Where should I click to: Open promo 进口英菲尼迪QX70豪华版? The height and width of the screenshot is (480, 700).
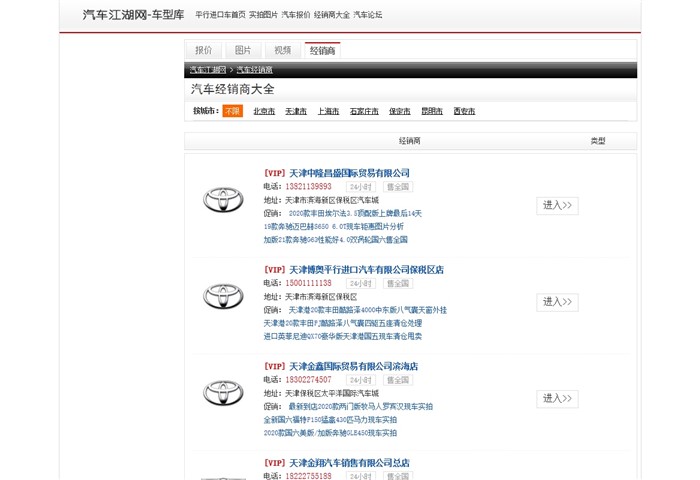pyautogui.click(x=342, y=336)
